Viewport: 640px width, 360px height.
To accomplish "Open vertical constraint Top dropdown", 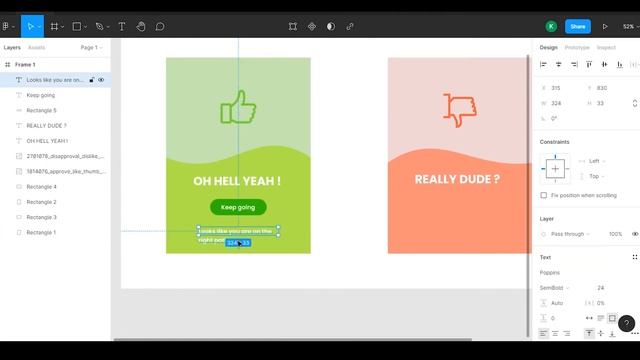I will click(x=596, y=176).
